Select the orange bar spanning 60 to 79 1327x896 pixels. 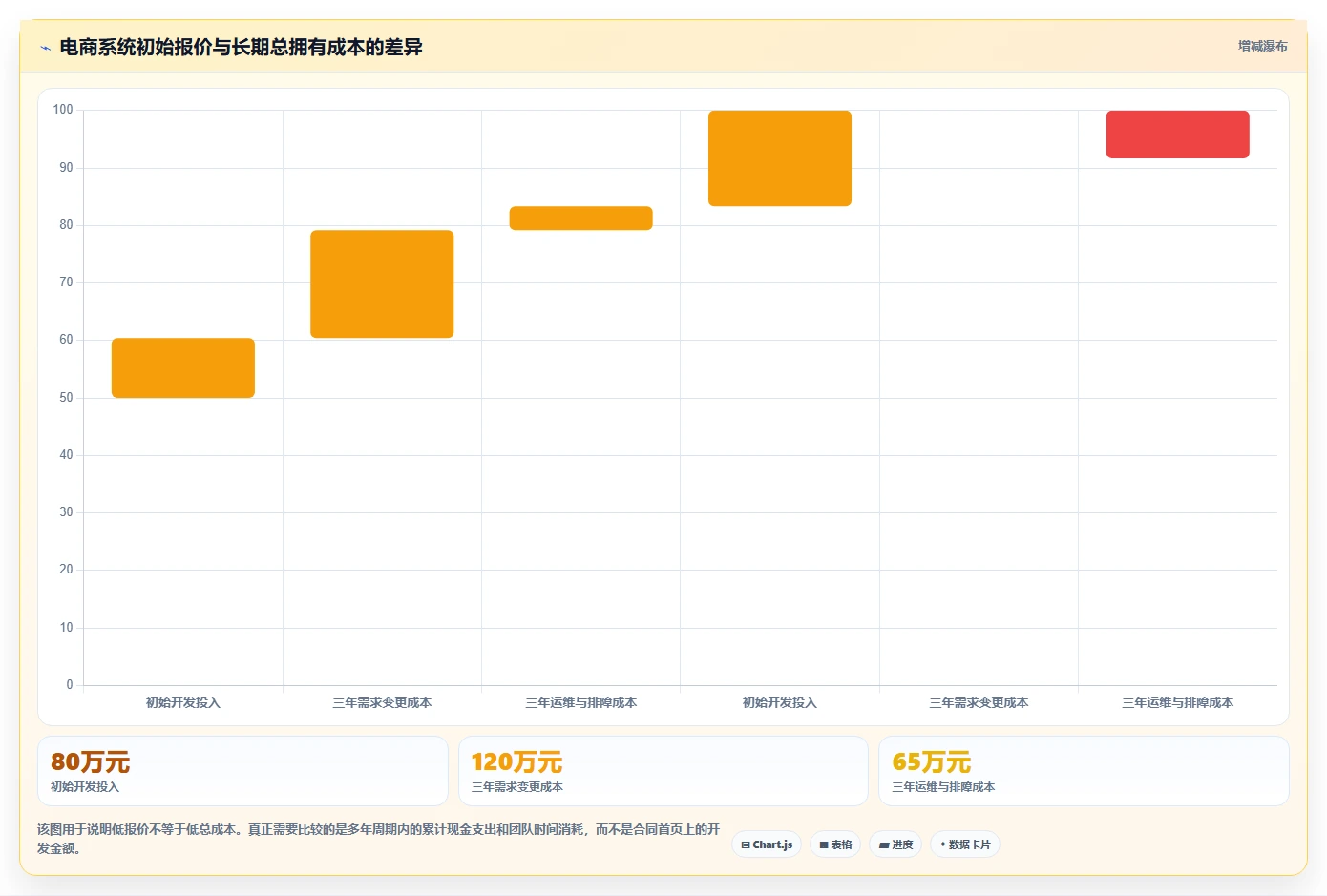[x=382, y=284]
